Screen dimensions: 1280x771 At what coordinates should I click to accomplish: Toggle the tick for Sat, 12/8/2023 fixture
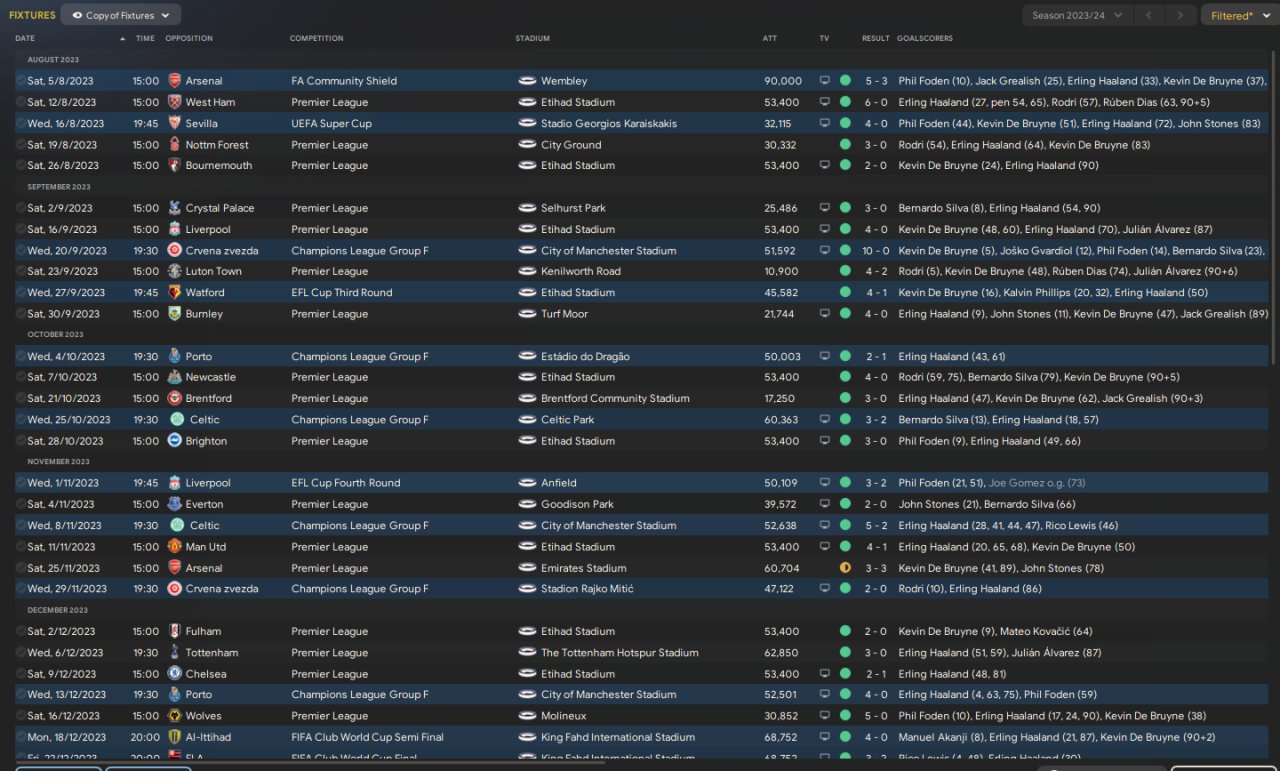(21, 102)
